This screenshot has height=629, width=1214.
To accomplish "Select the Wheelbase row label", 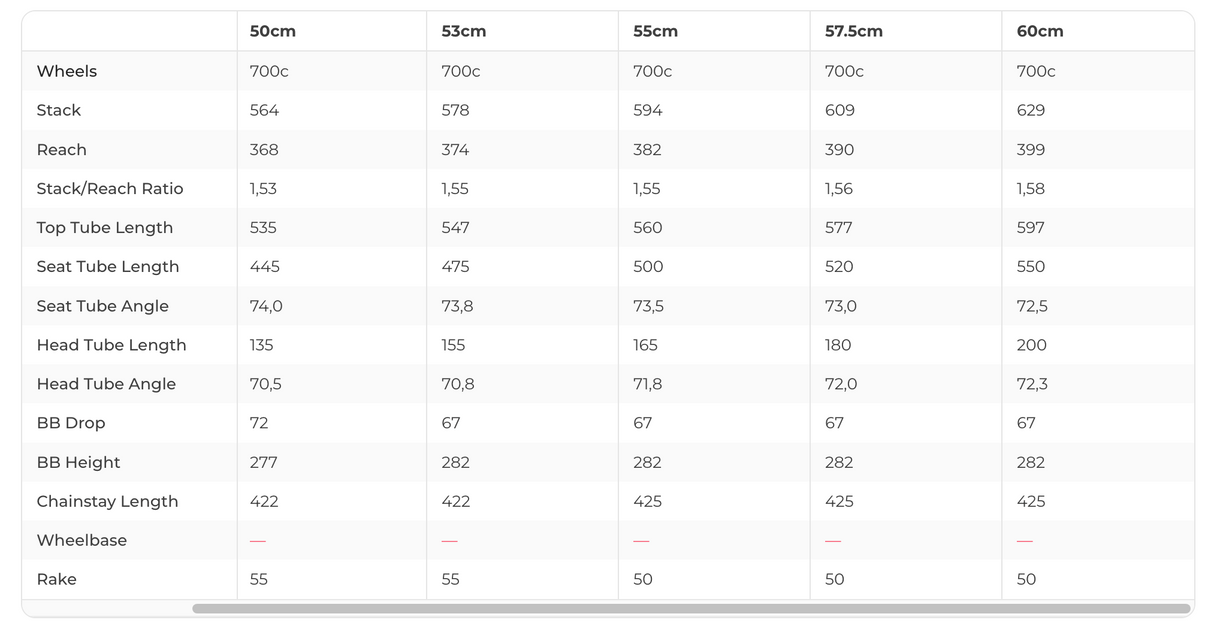I will tap(82, 540).
